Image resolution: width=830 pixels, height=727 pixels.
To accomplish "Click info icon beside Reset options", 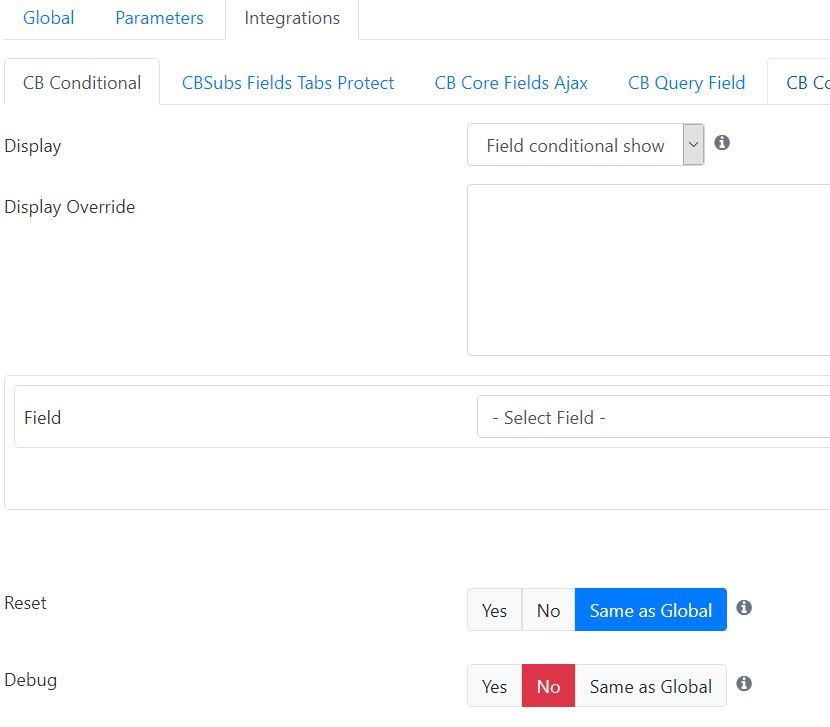I will coord(744,607).
